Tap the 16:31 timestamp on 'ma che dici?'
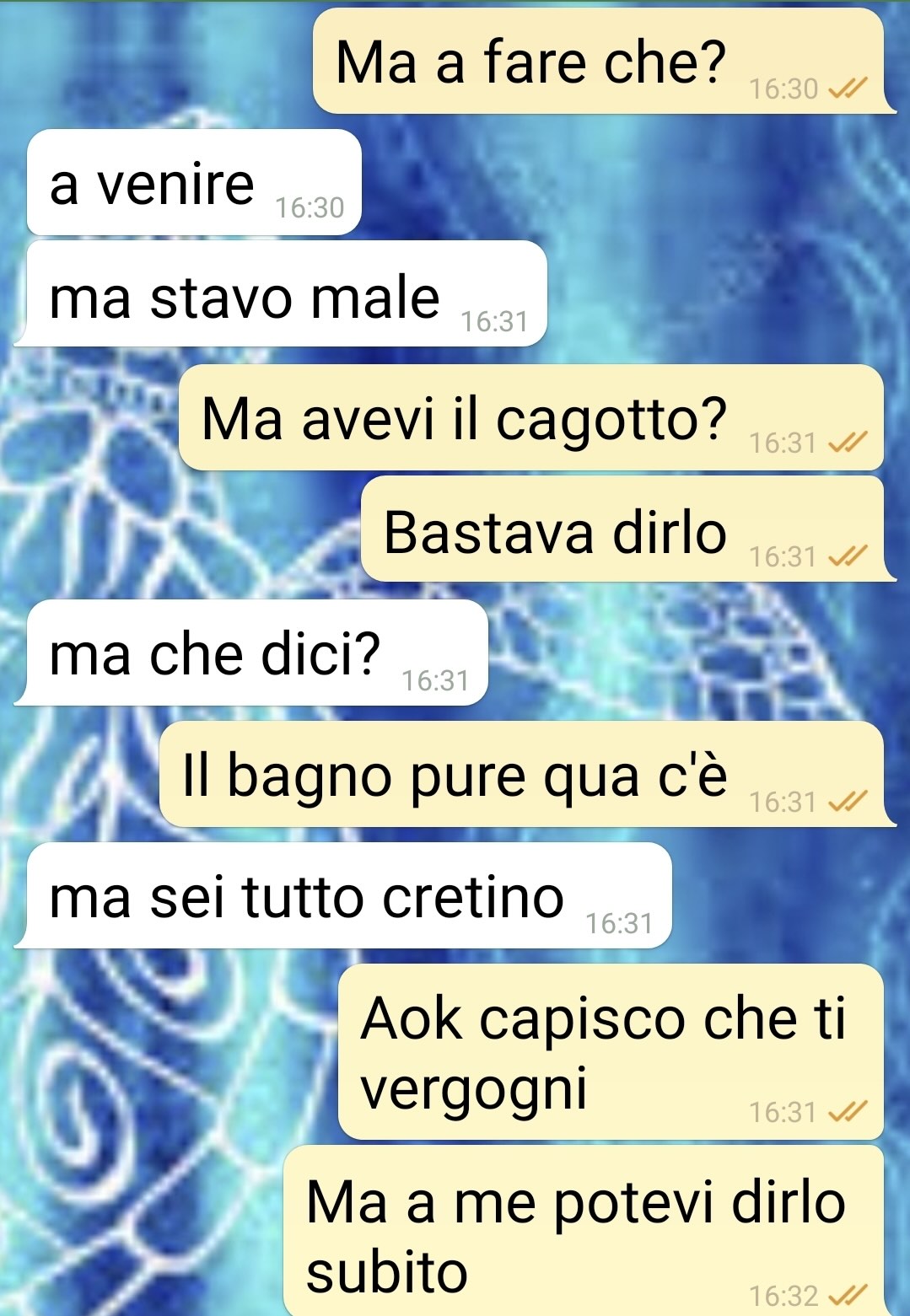910x1316 pixels. point(435,680)
